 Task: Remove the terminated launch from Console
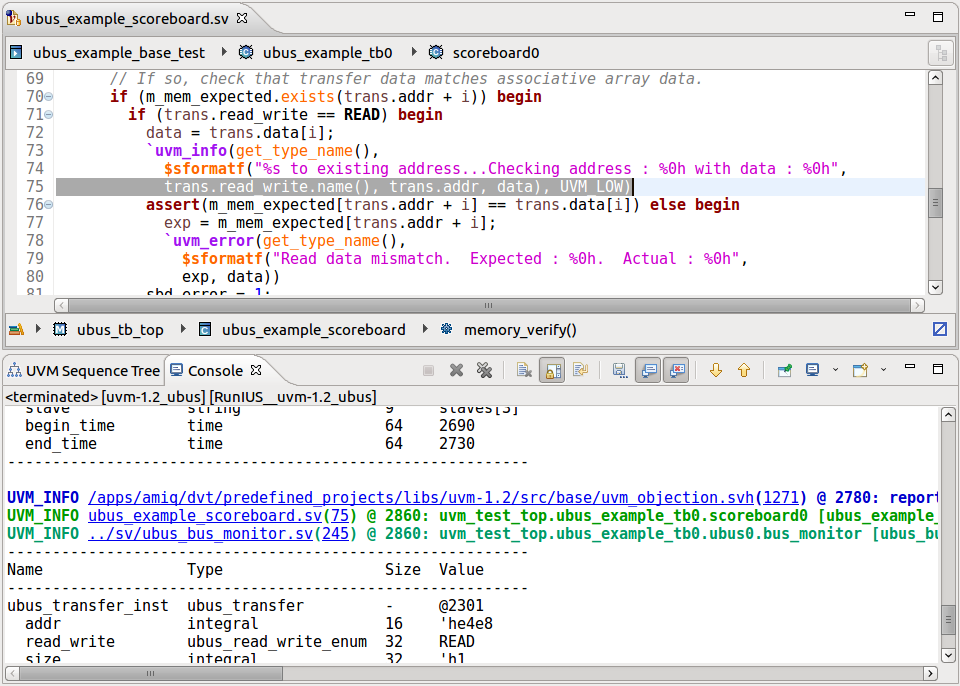[456, 370]
